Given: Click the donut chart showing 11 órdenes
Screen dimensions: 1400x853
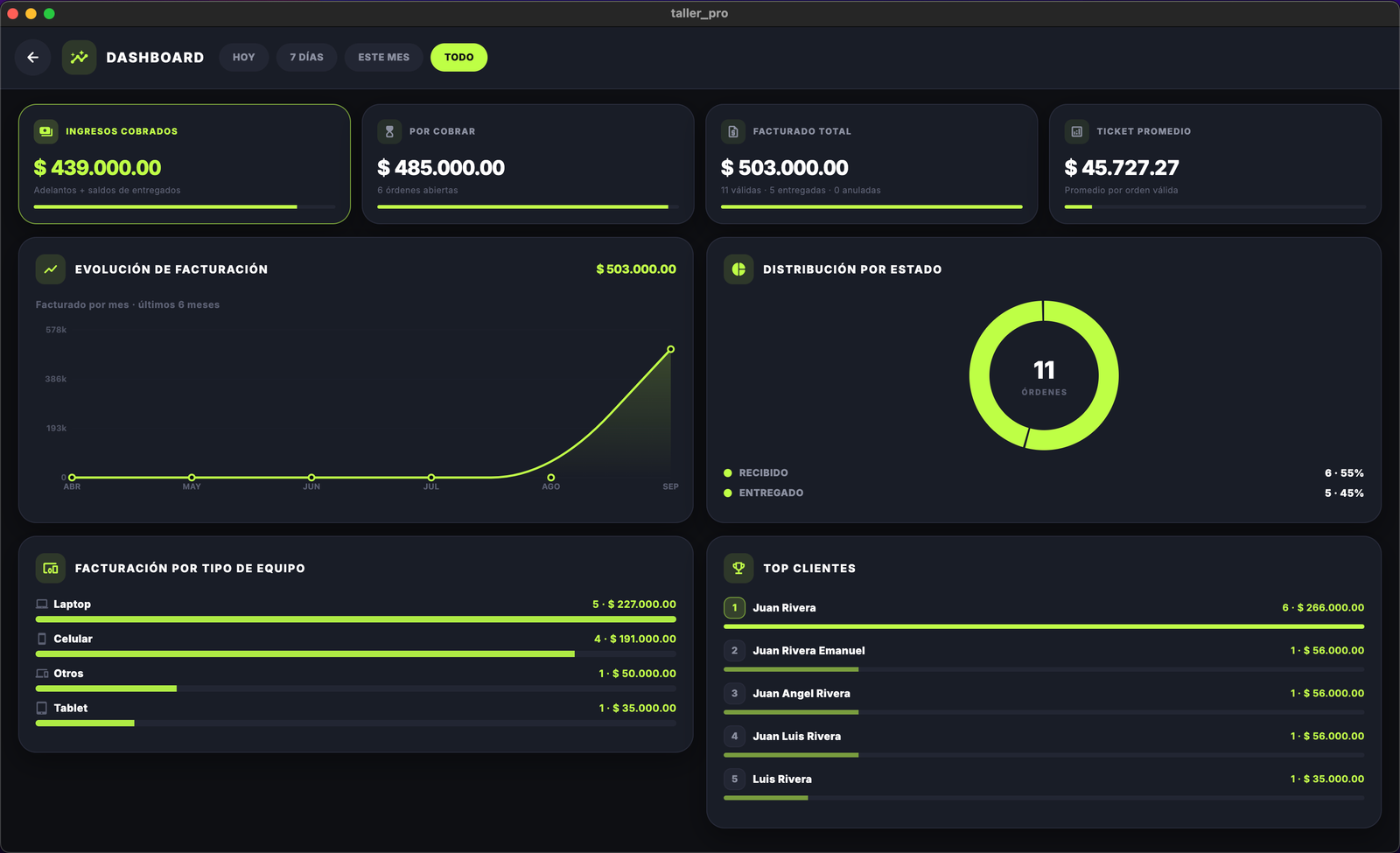Looking at the screenshot, I should (1044, 375).
